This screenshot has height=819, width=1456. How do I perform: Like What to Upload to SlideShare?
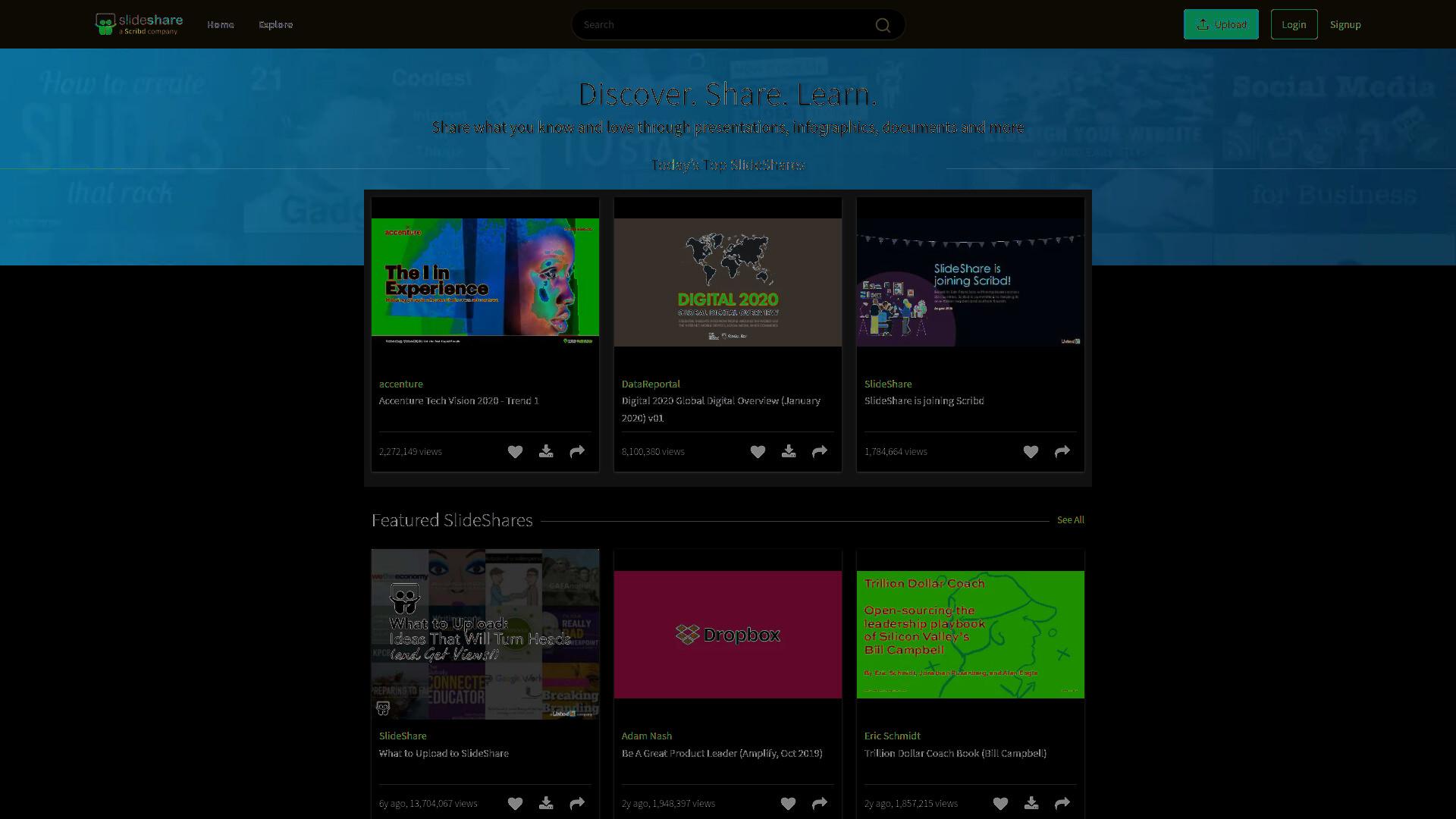(515, 804)
